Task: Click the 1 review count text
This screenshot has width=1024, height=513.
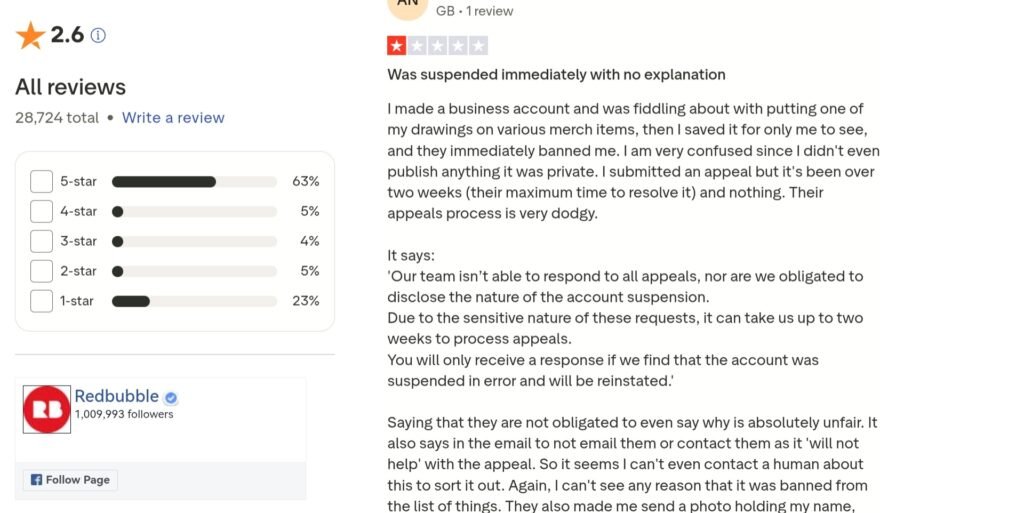Action: point(490,11)
